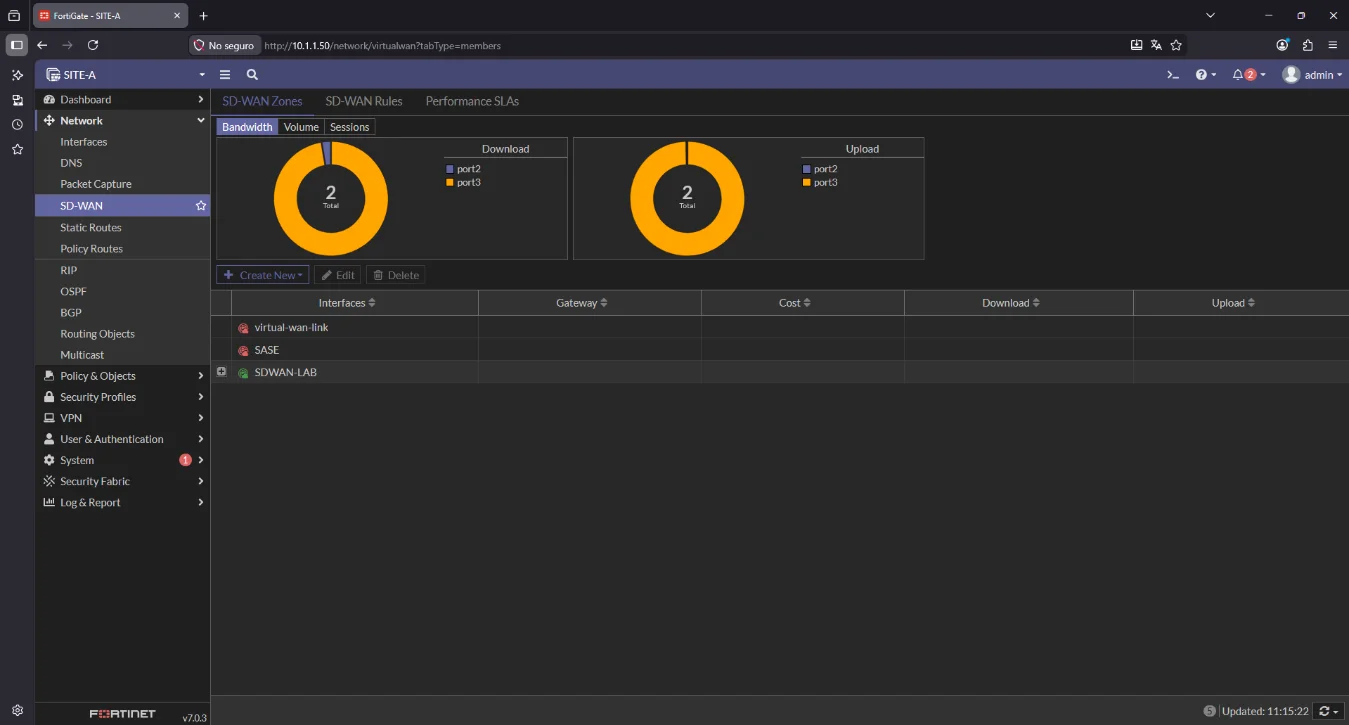Viewport: 1349px width, 725px height.
Task: Click the Delete button
Action: tap(396, 275)
